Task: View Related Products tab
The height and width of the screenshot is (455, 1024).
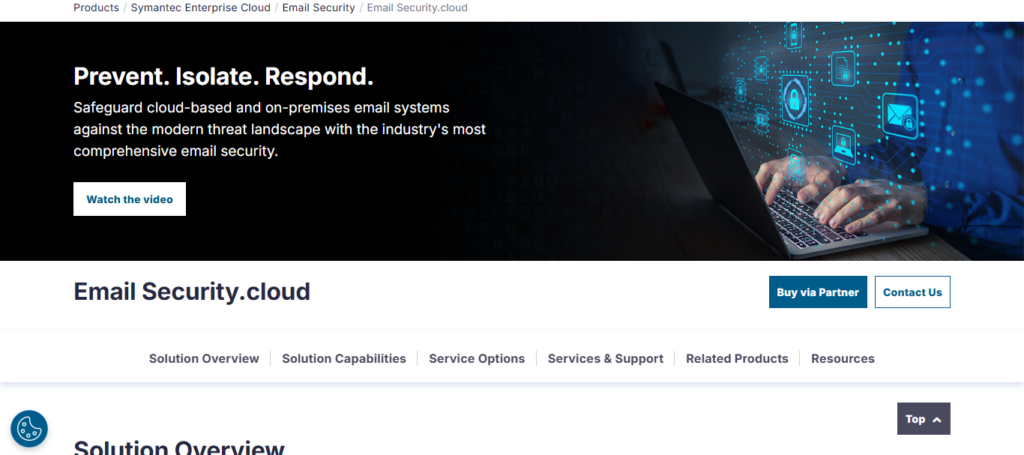Action: point(737,358)
